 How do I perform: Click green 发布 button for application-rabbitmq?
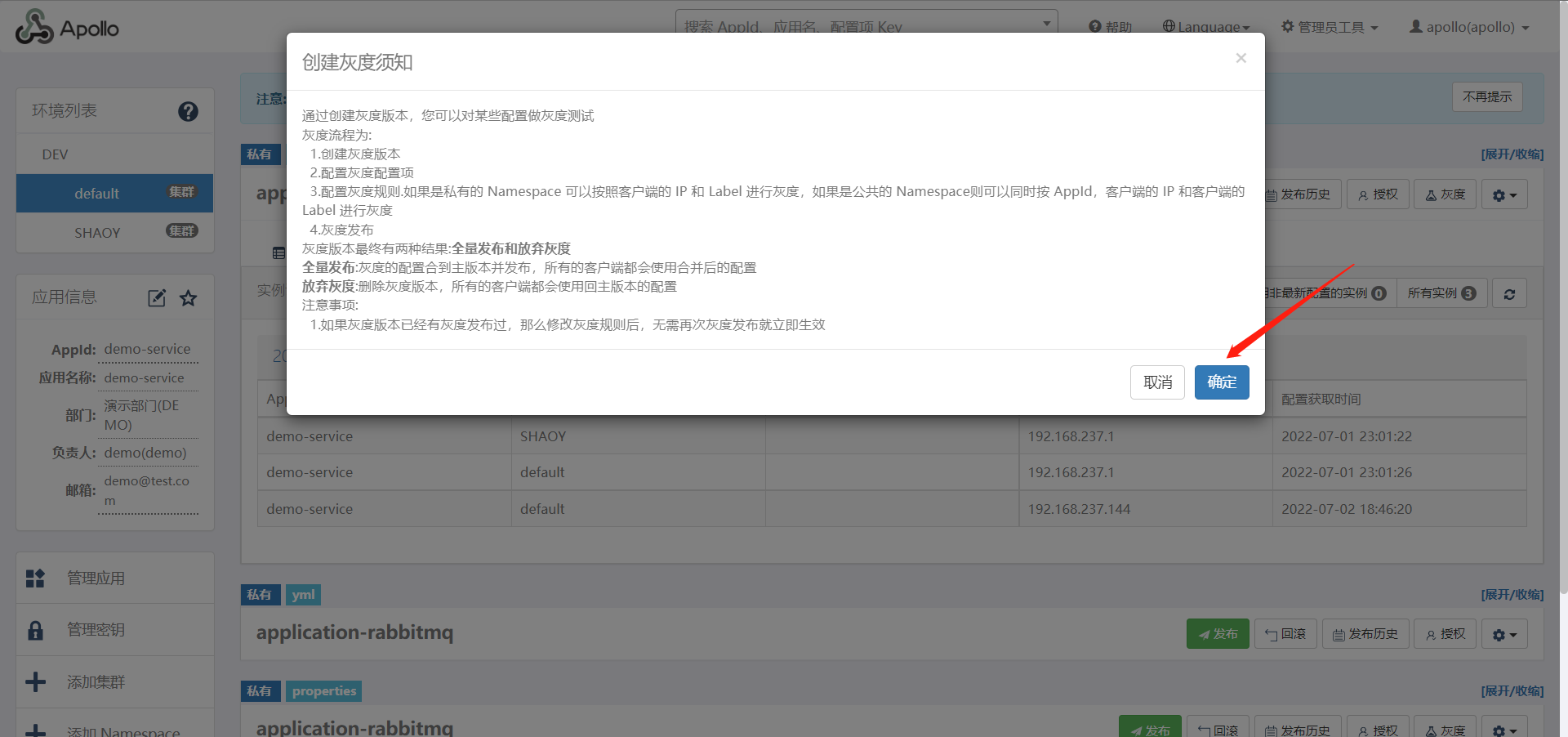tap(1217, 634)
